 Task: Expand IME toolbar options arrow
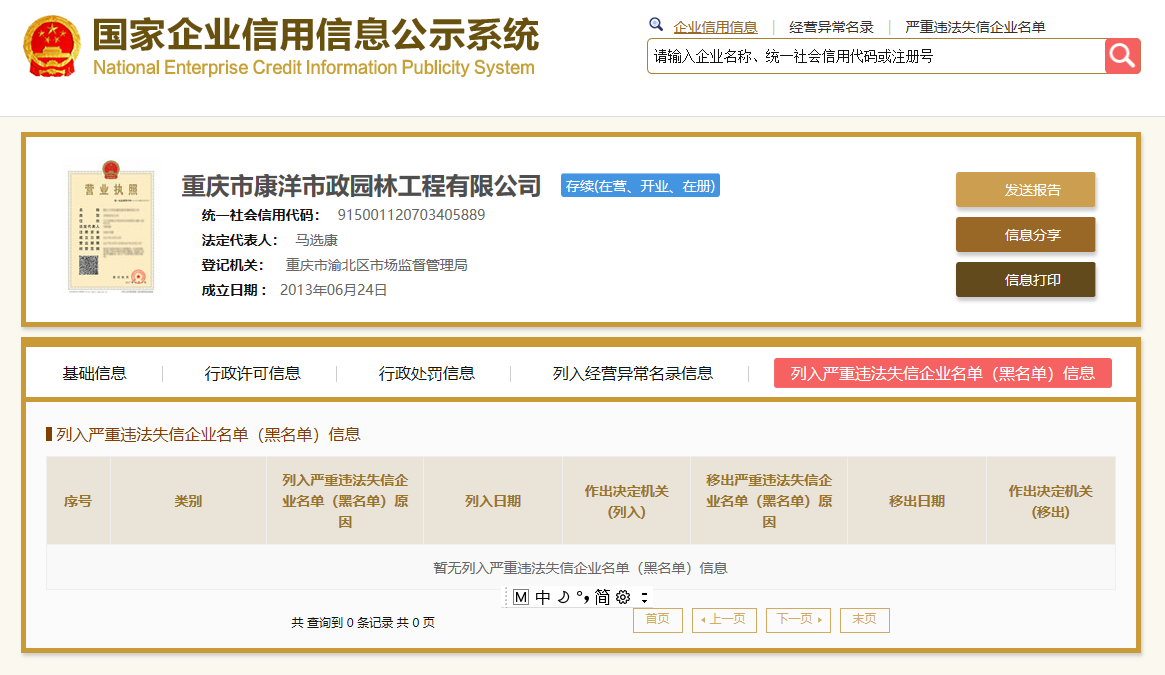point(644,597)
